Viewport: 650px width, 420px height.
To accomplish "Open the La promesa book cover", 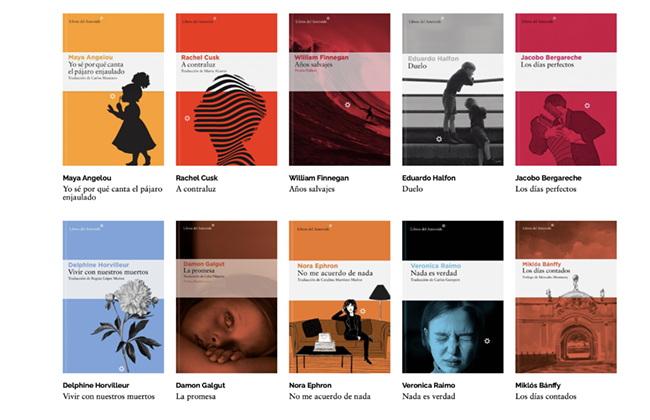I will pos(226,297).
